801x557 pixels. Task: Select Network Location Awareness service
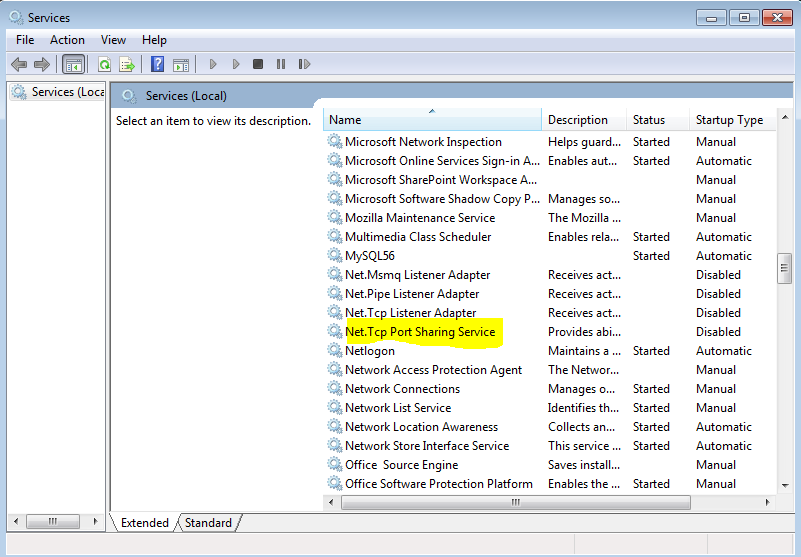[421, 427]
